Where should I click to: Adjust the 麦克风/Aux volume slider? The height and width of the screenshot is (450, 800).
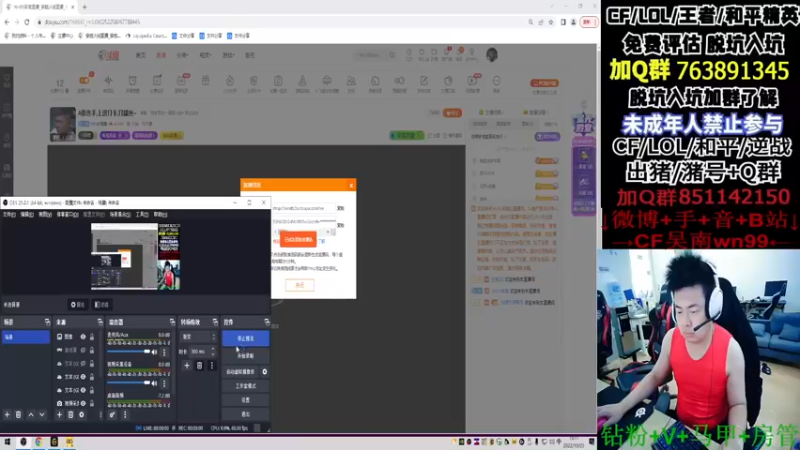129,352
